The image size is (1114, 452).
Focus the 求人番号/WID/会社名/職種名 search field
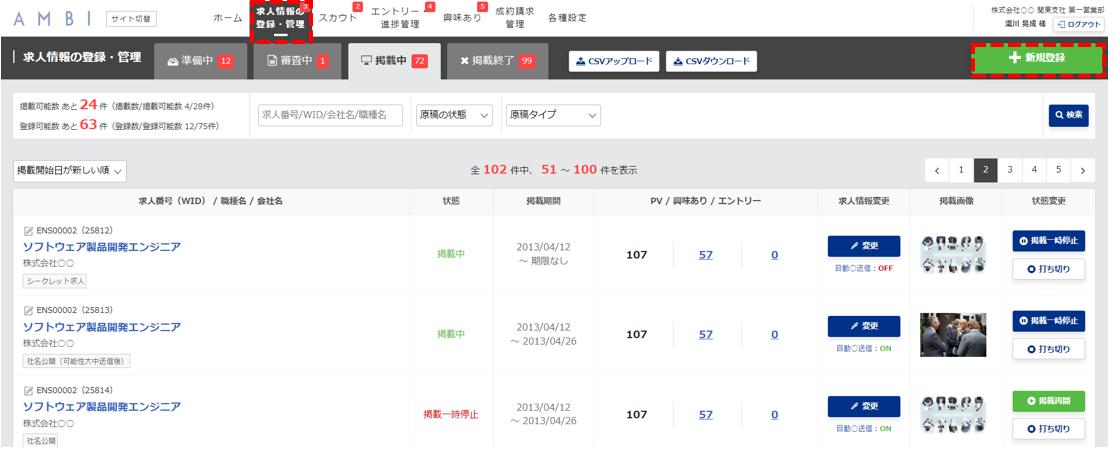pyautogui.click(x=330, y=115)
